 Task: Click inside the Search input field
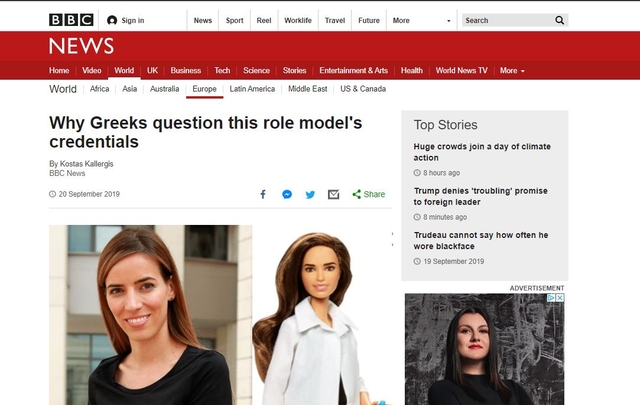point(505,20)
